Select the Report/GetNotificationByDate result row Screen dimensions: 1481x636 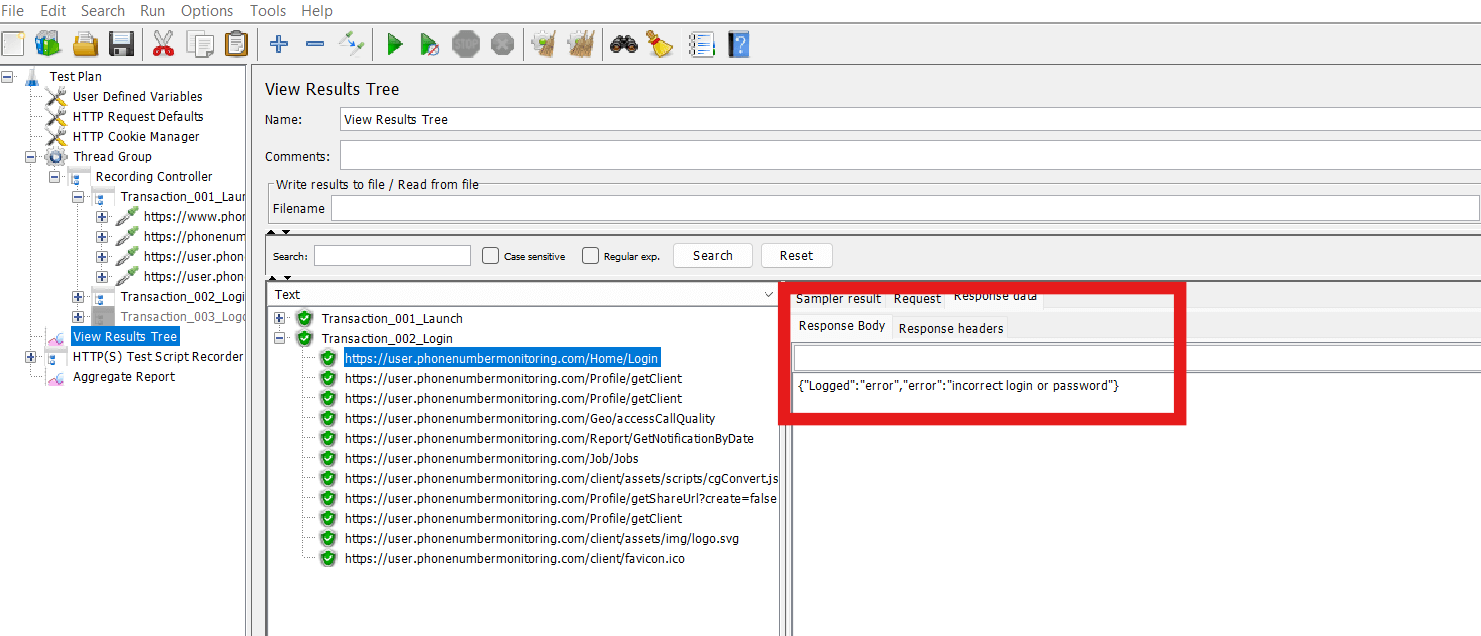click(x=549, y=439)
